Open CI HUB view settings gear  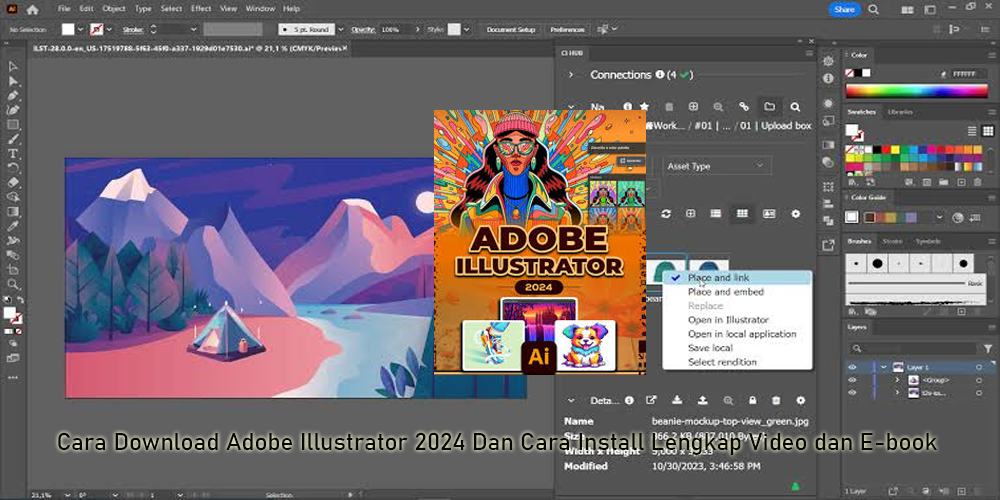coord(795,214)
